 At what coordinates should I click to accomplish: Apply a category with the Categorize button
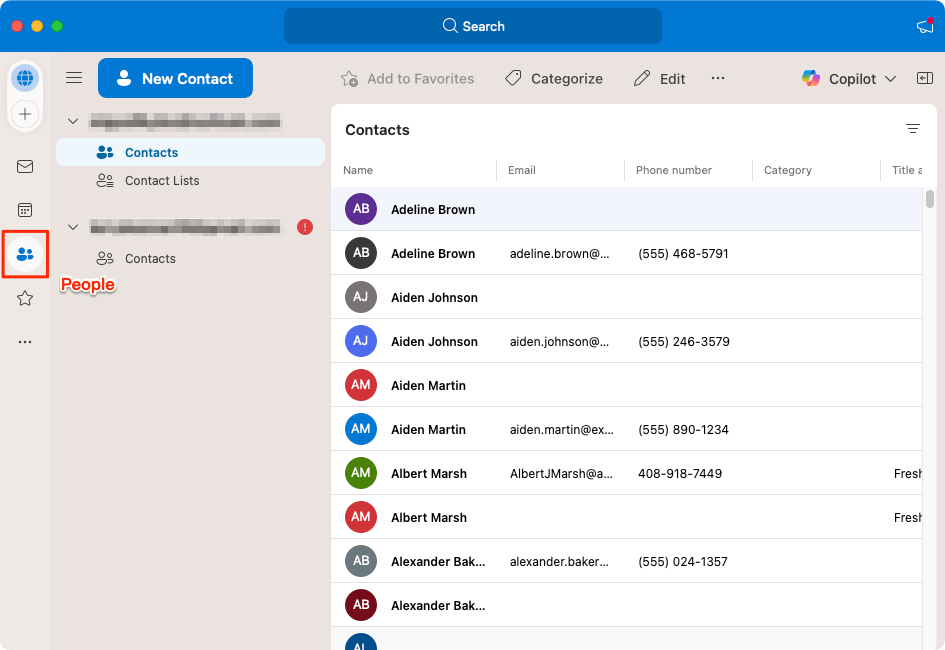click(x=553, y=78)
